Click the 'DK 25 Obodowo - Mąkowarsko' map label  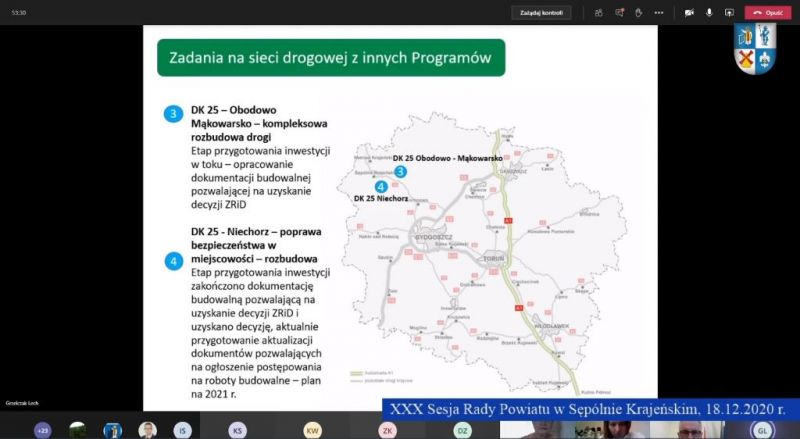click(447, 158)
